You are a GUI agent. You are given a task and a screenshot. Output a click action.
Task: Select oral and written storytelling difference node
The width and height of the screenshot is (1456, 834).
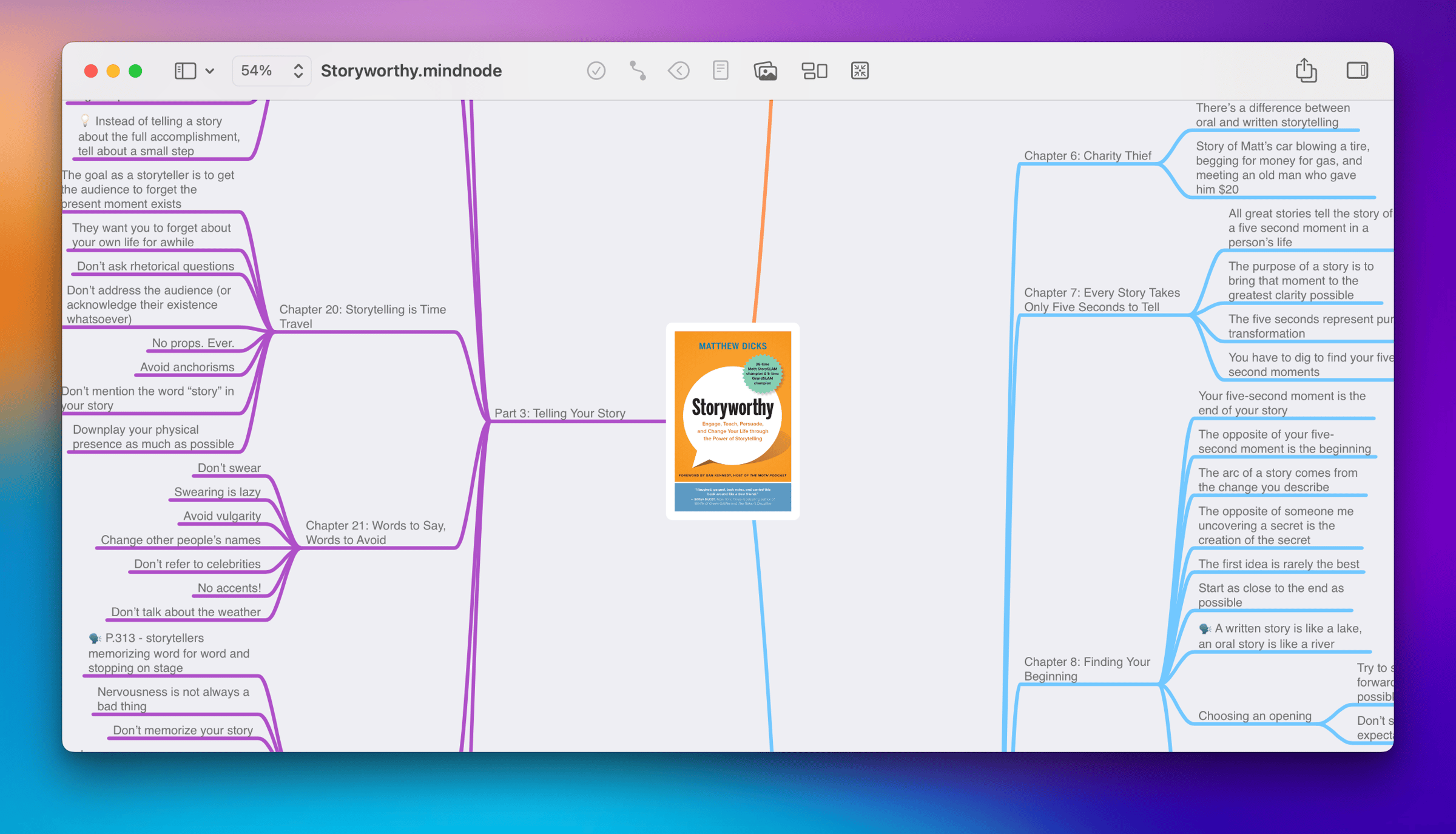[x=1273, y=115]
